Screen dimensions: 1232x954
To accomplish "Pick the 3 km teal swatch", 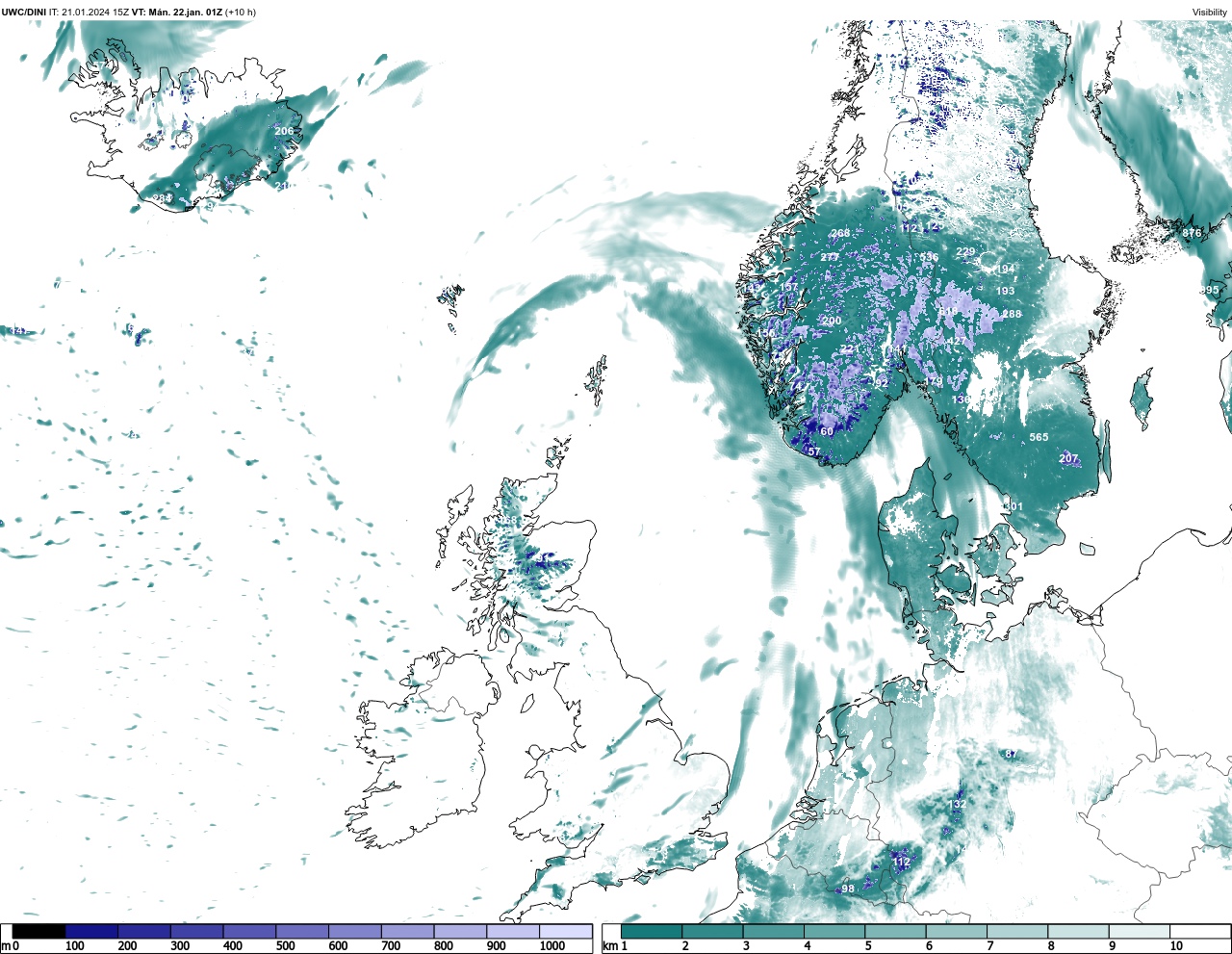I will point(773,931).
